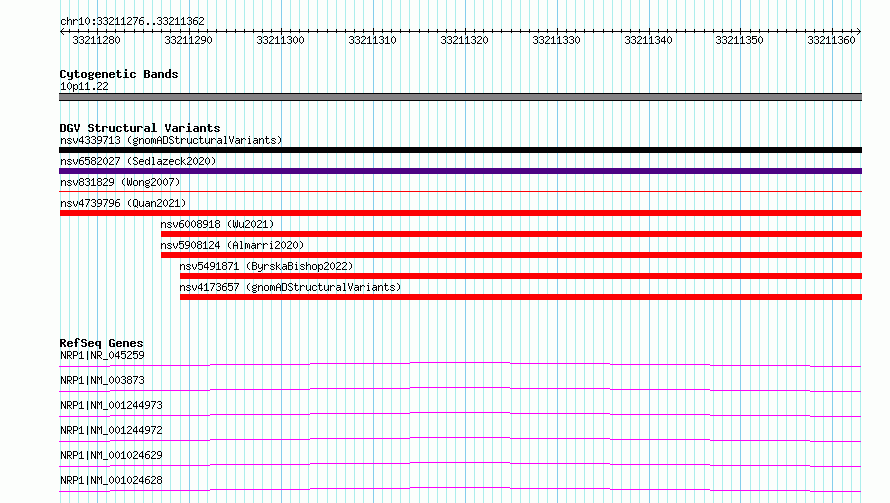Click the nsv5908124 (Almarri2020) label

232,245
